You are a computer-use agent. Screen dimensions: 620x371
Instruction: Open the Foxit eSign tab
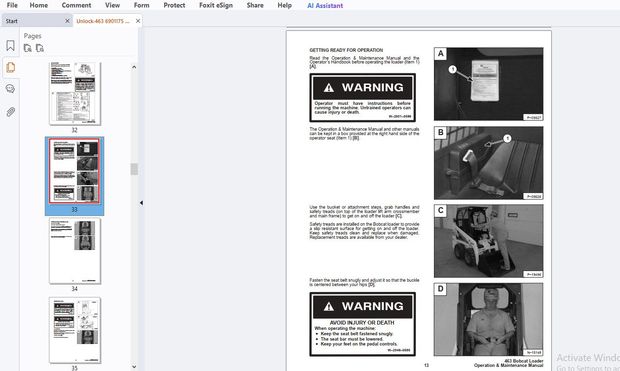click(216, 5)
